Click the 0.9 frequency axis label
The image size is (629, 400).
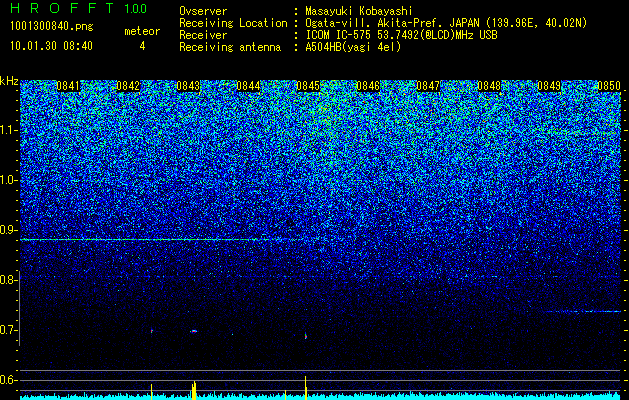click(x=9, y=230)
